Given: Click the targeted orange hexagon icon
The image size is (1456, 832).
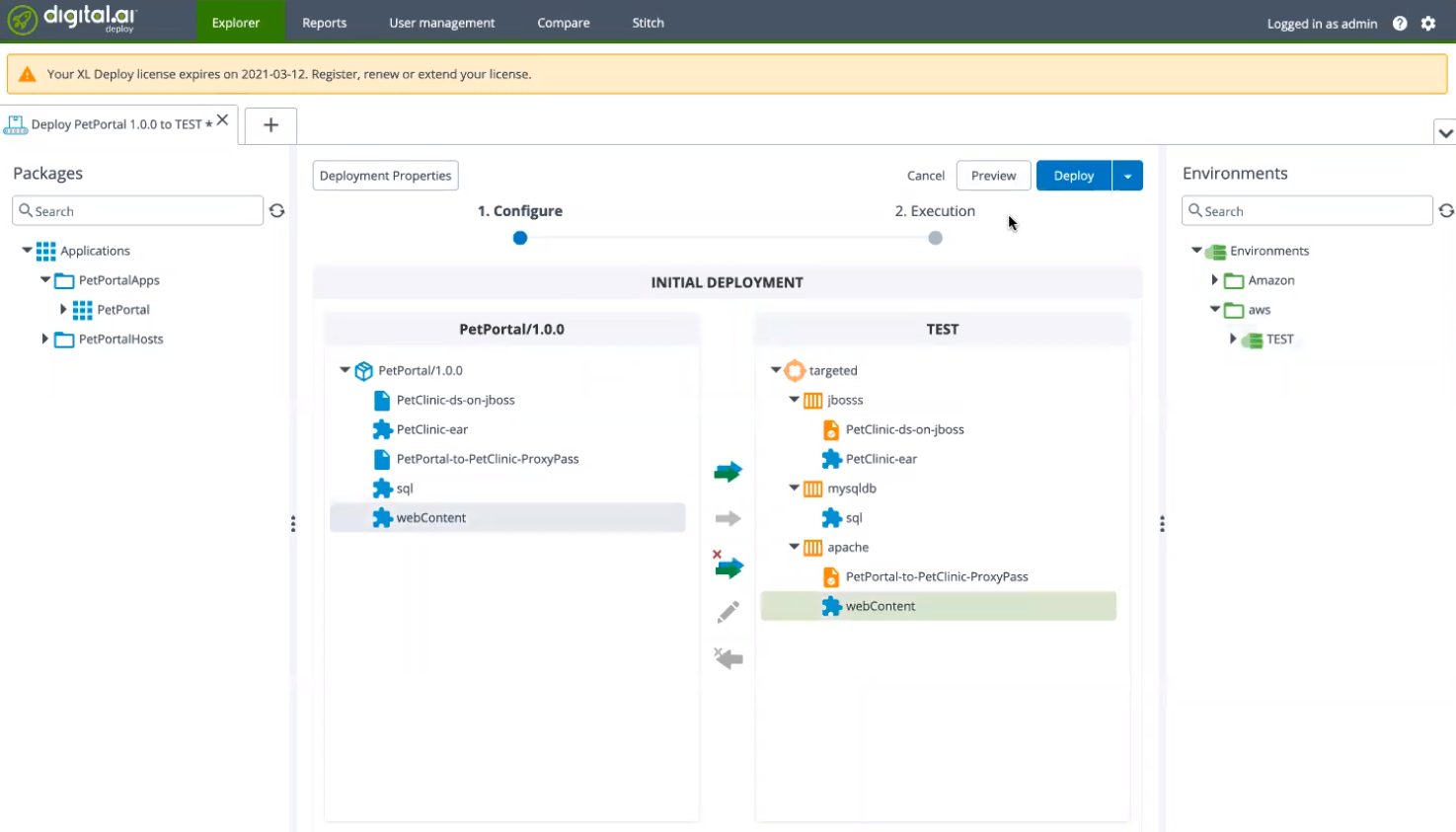Looking at the screenshot, I should (x=795, y=370).
